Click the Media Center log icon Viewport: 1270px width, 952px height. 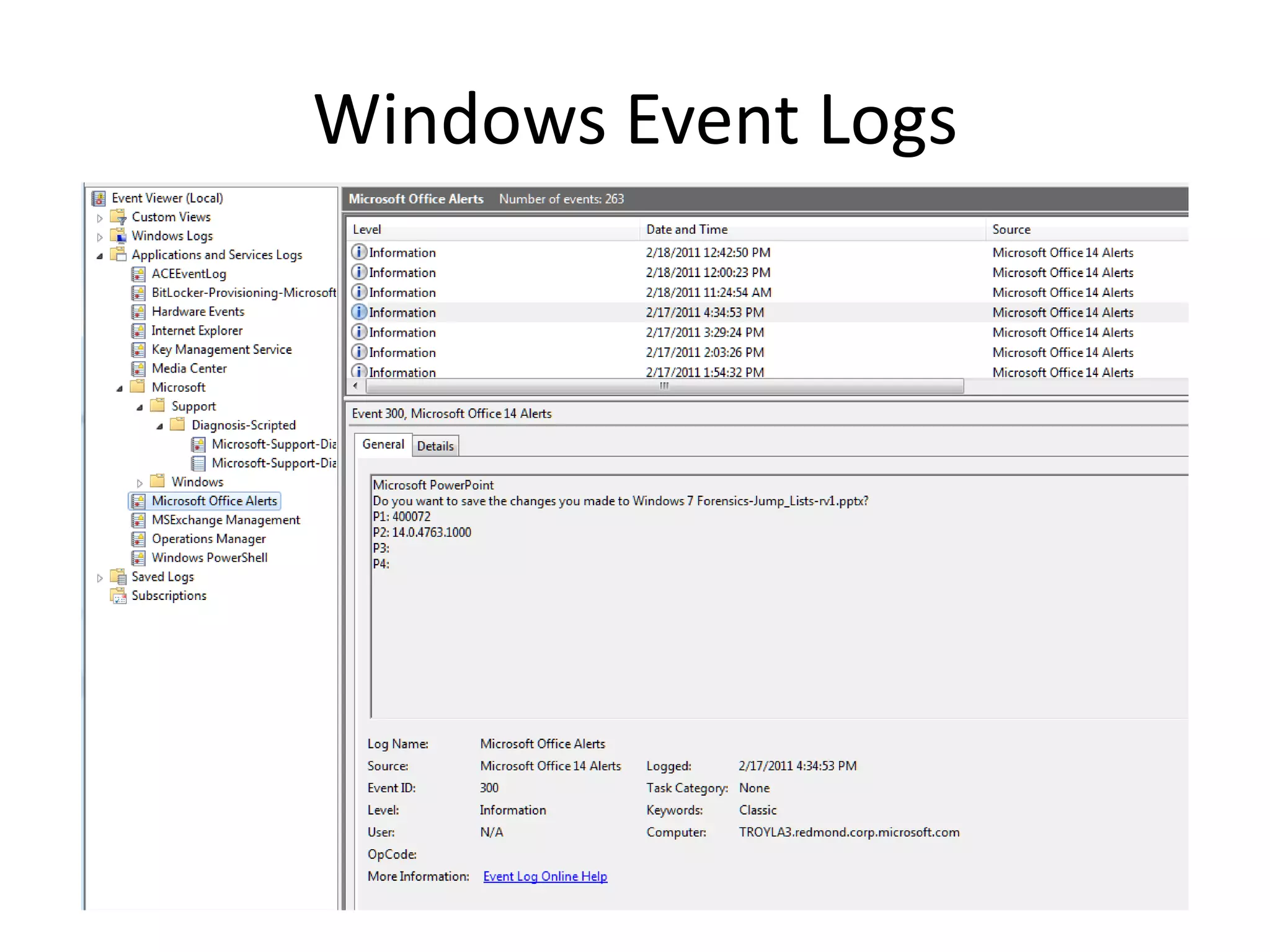point(138,369)
